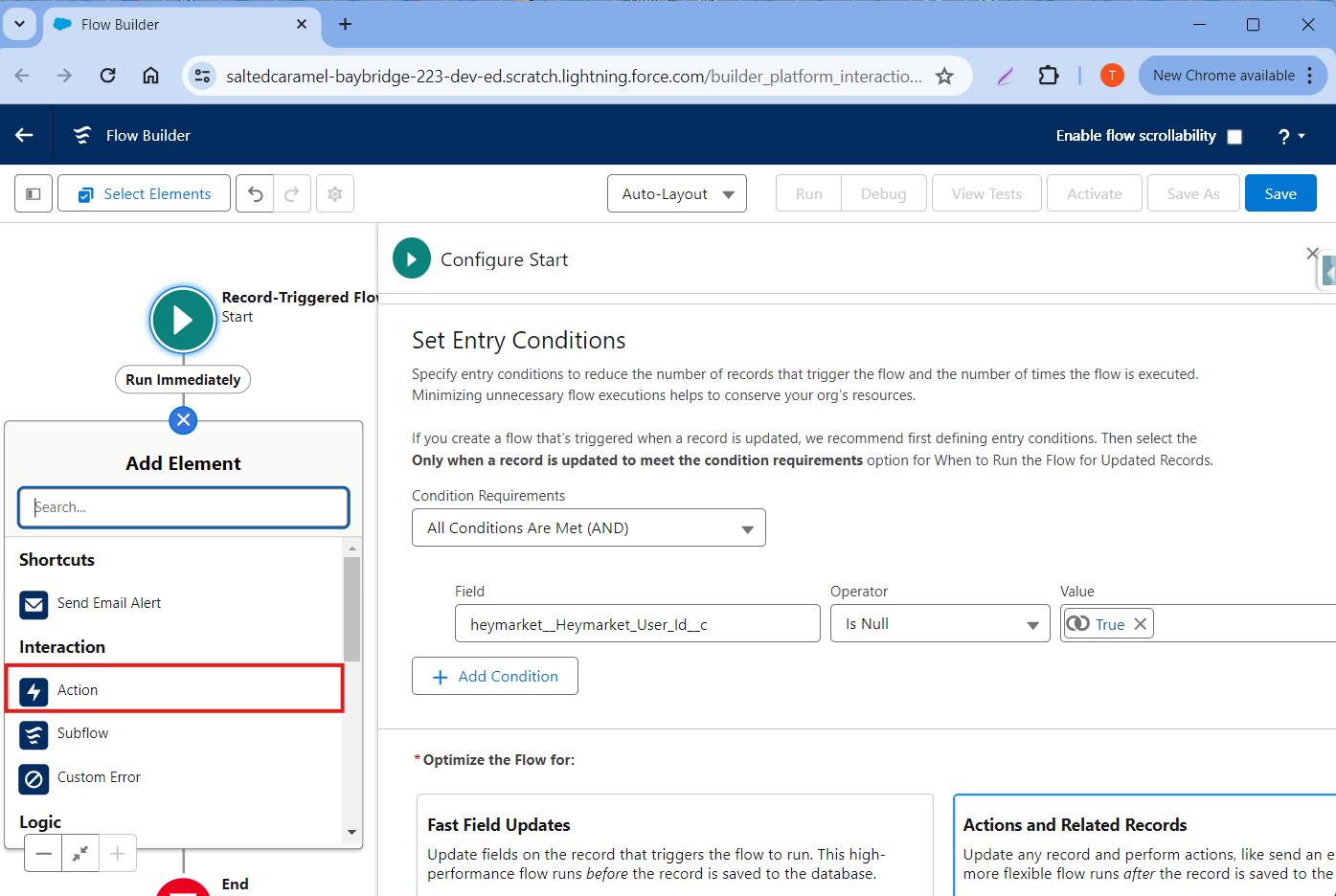Click scroll down arrow in element list

[x=351, y=833]
